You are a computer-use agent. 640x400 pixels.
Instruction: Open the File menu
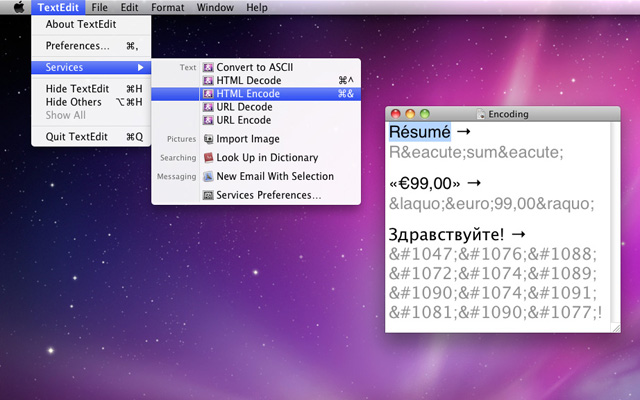point(99,7)
